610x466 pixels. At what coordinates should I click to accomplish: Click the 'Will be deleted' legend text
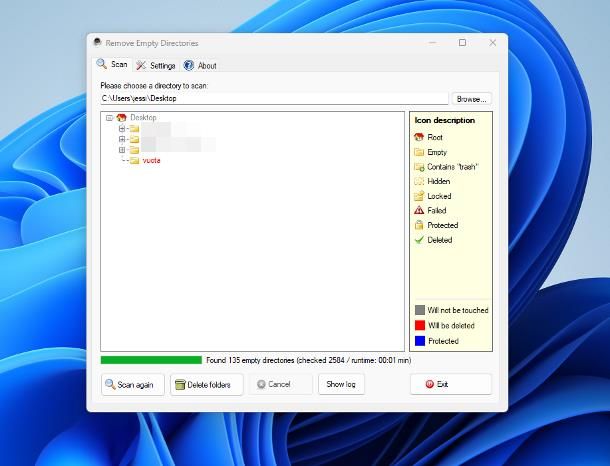[x=451, y=326]
